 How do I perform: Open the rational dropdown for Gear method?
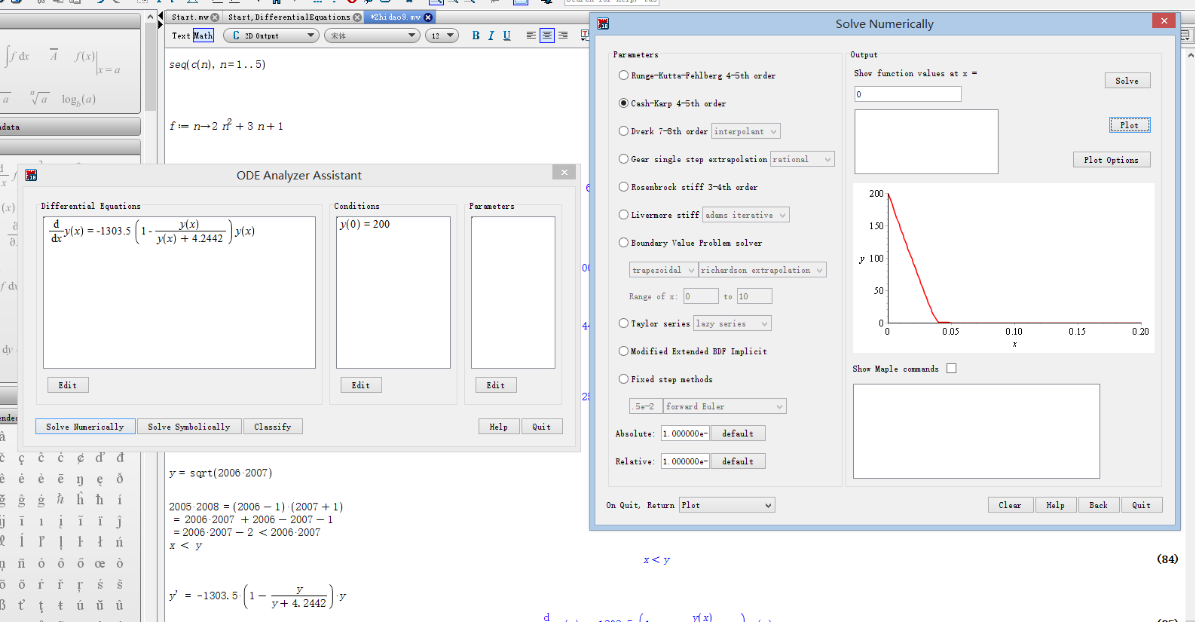tap(802, 159)
